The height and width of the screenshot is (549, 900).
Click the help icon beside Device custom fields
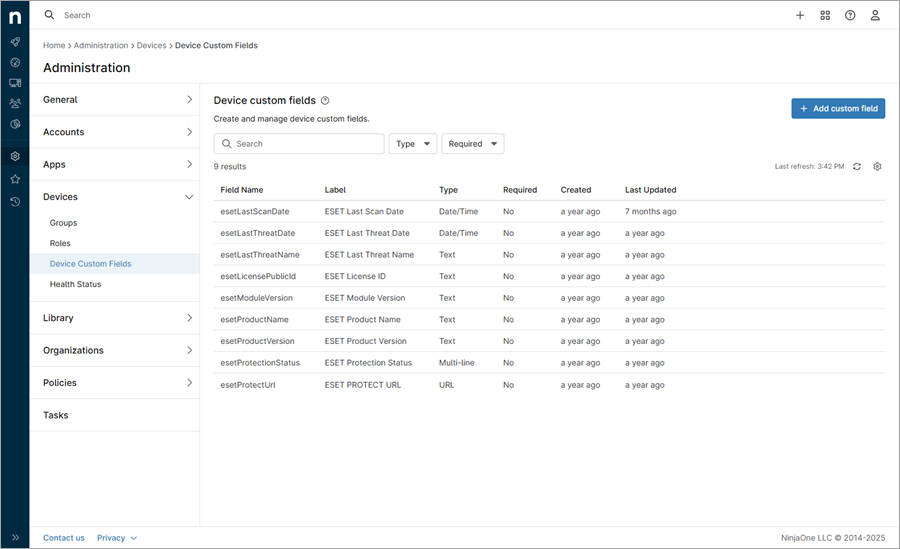[325, 101]
